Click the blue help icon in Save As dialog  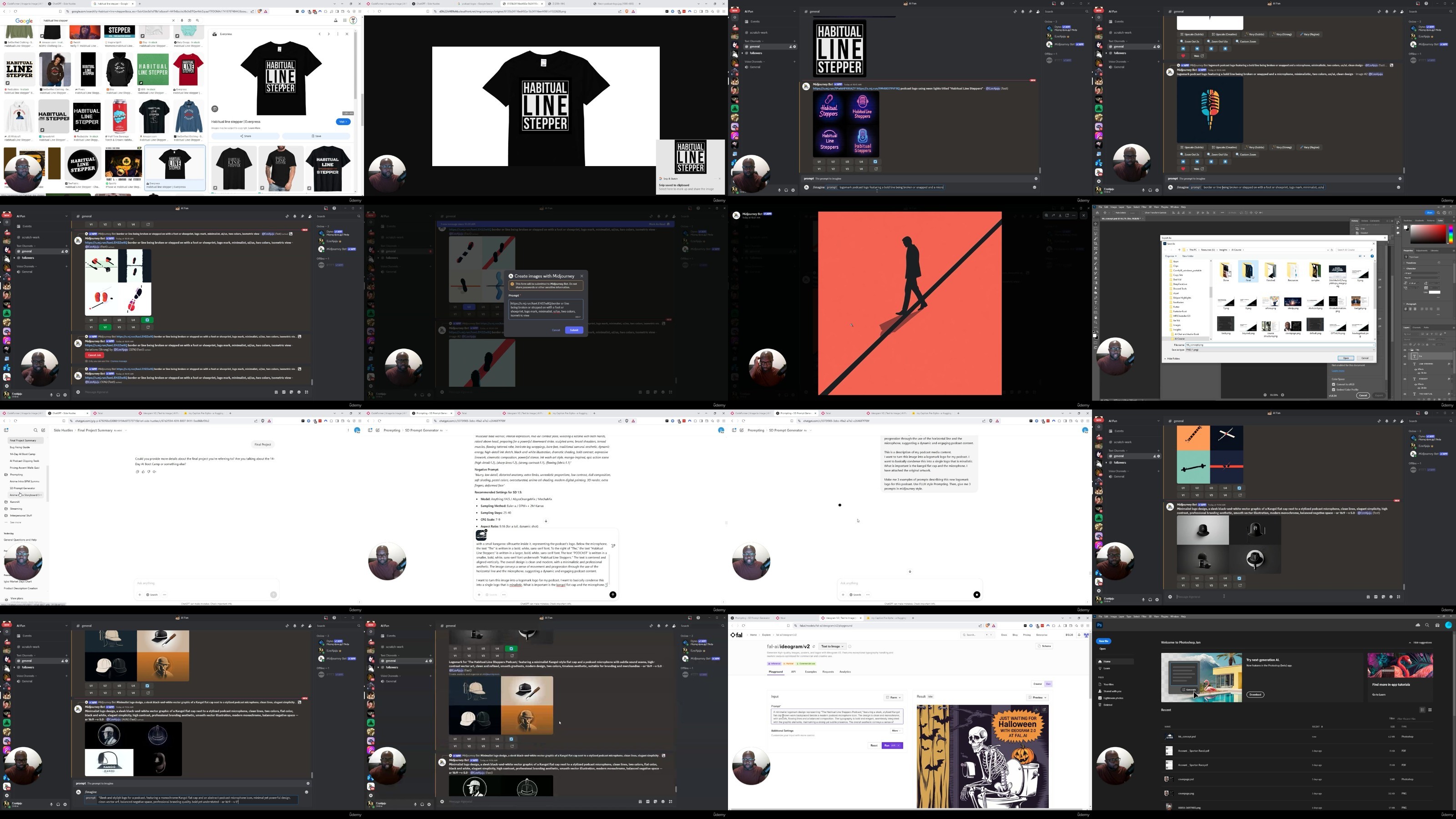click(1372, 257)
